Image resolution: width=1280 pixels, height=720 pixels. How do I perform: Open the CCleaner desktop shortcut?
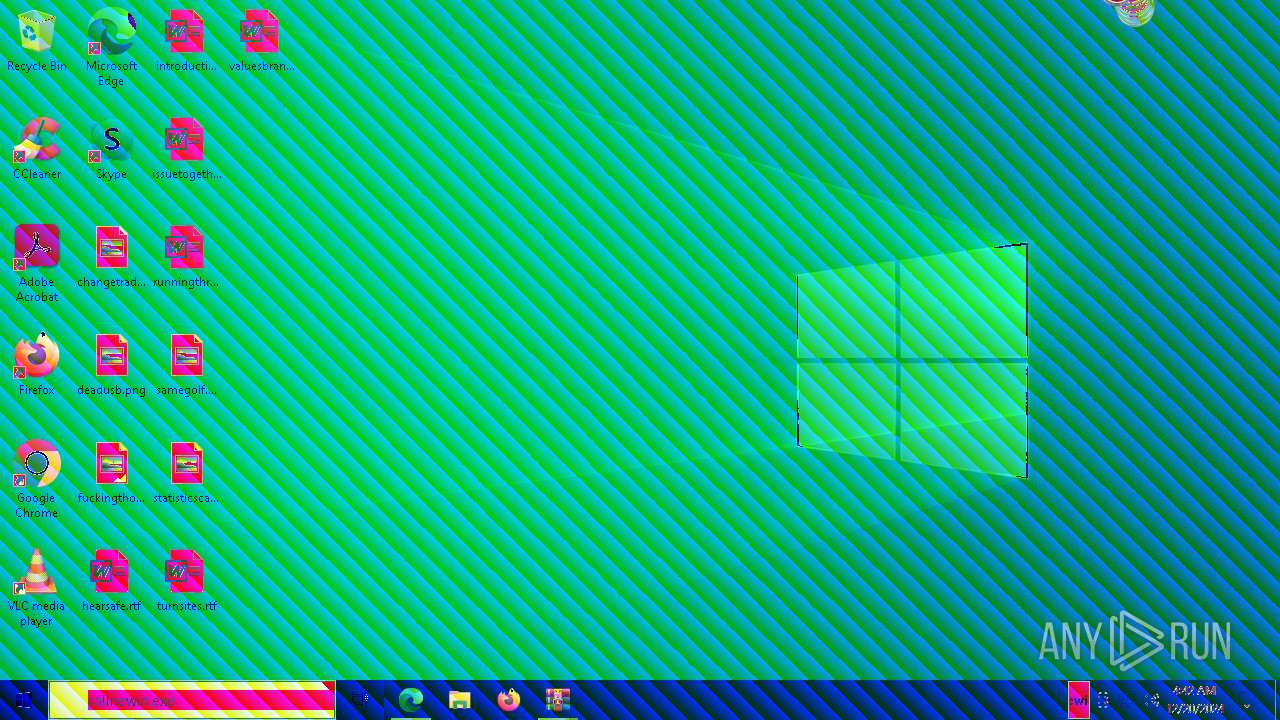click(x=37, y=149)
